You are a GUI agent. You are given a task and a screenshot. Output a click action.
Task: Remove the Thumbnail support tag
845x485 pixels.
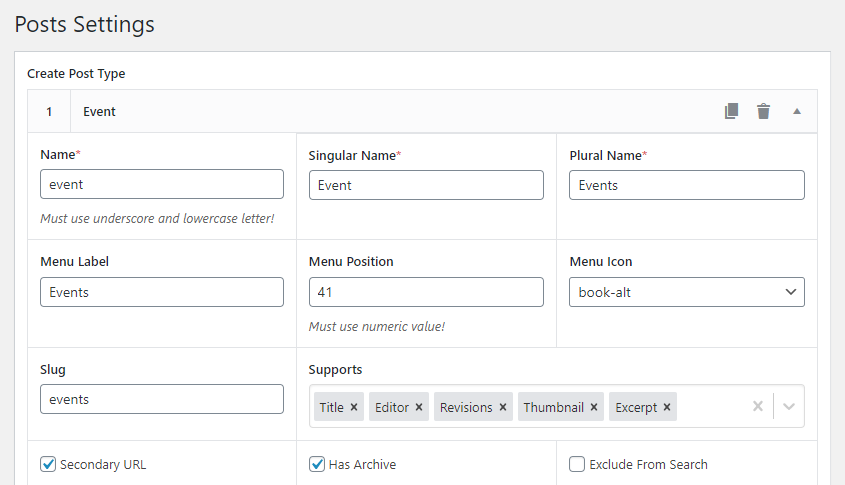tap(594, 407)
